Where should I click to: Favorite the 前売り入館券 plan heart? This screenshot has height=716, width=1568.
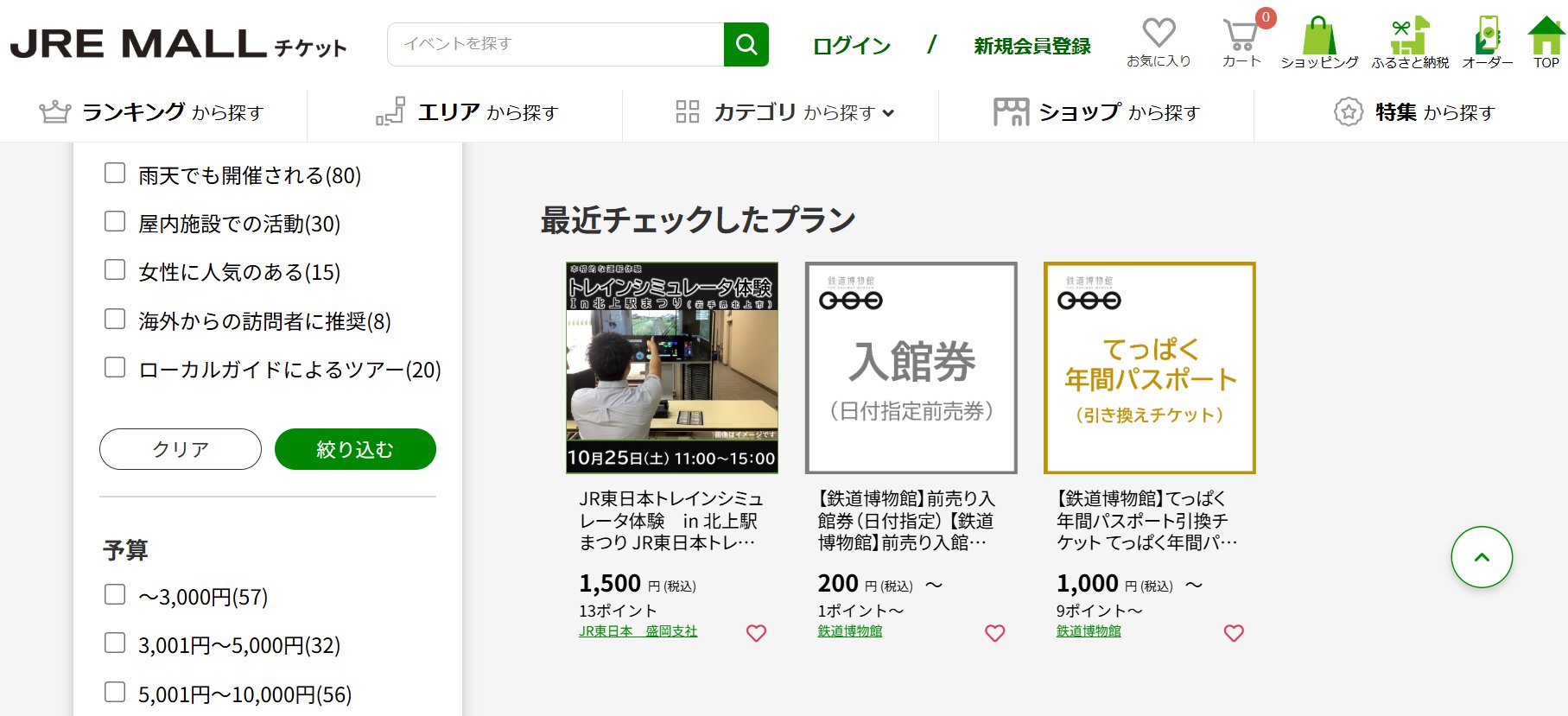[x=995, y=633]
